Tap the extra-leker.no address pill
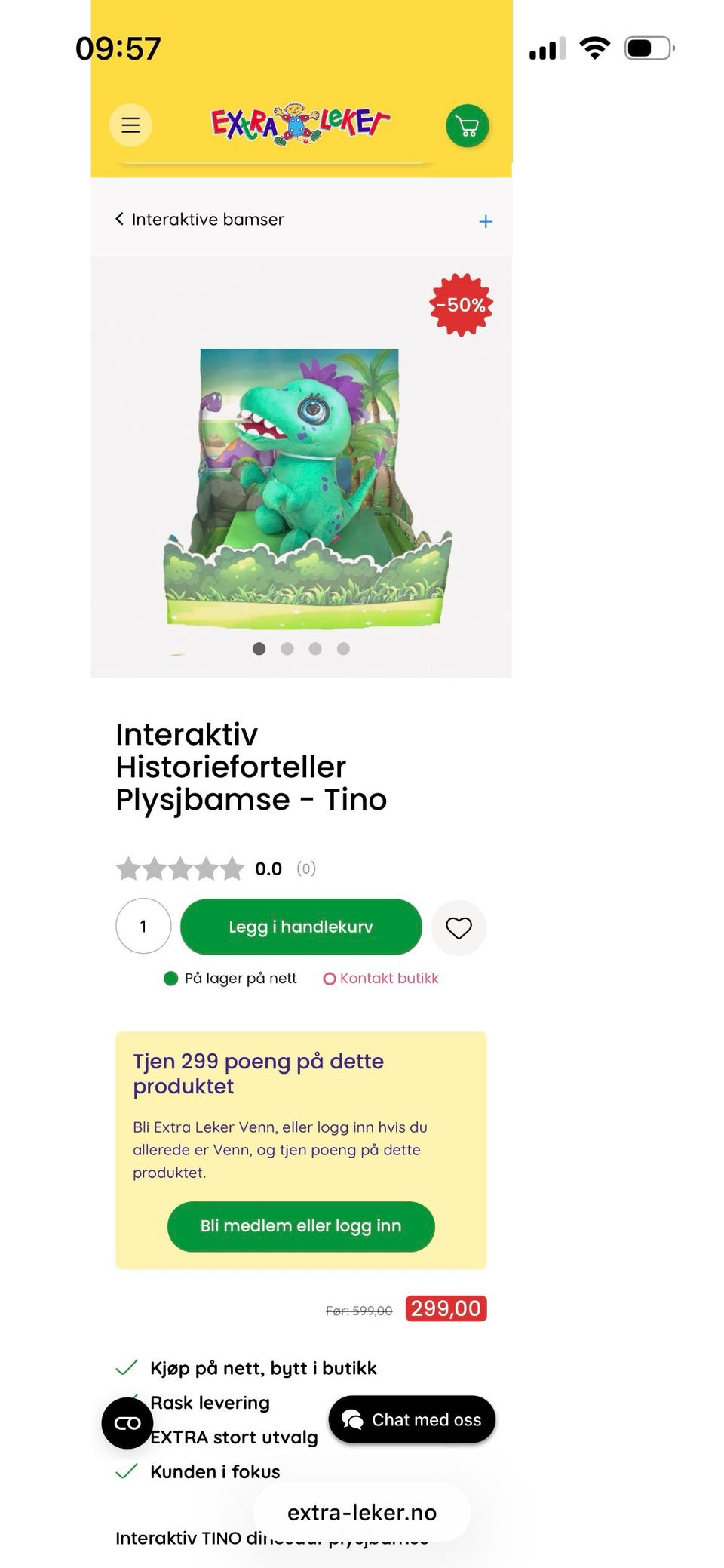The image size is (724, 1568). 362,1513
